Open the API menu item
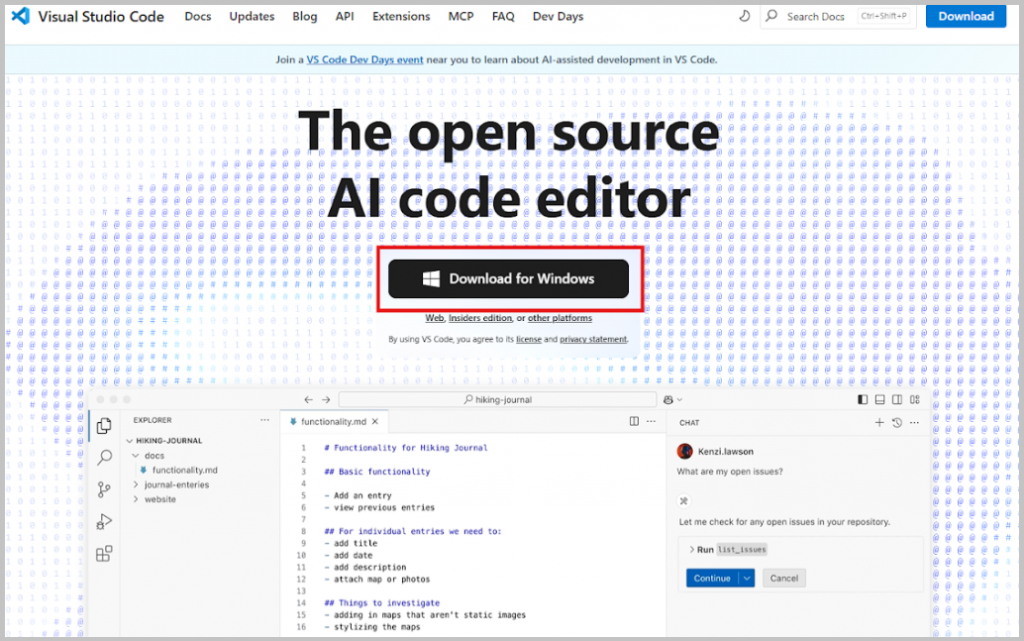The height and width of the screenshot is (641, 1024). point(345,16)
